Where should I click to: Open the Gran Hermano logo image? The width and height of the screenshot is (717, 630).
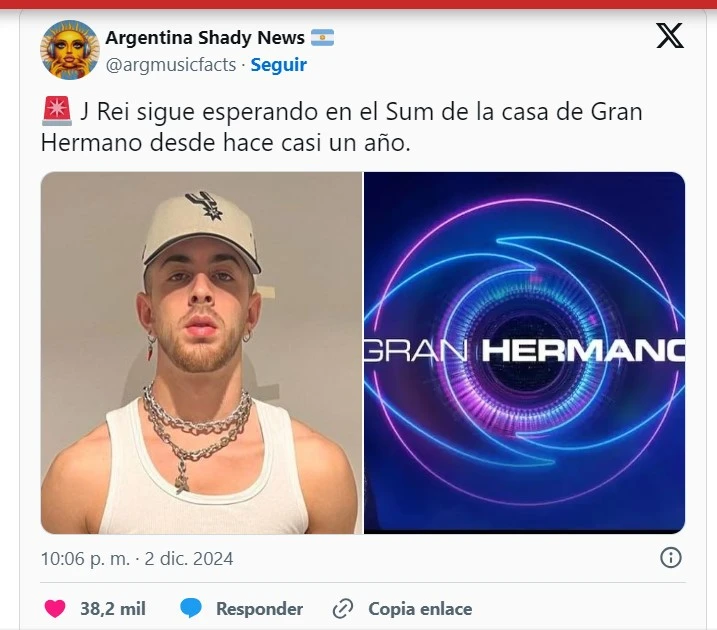point(524,352)
